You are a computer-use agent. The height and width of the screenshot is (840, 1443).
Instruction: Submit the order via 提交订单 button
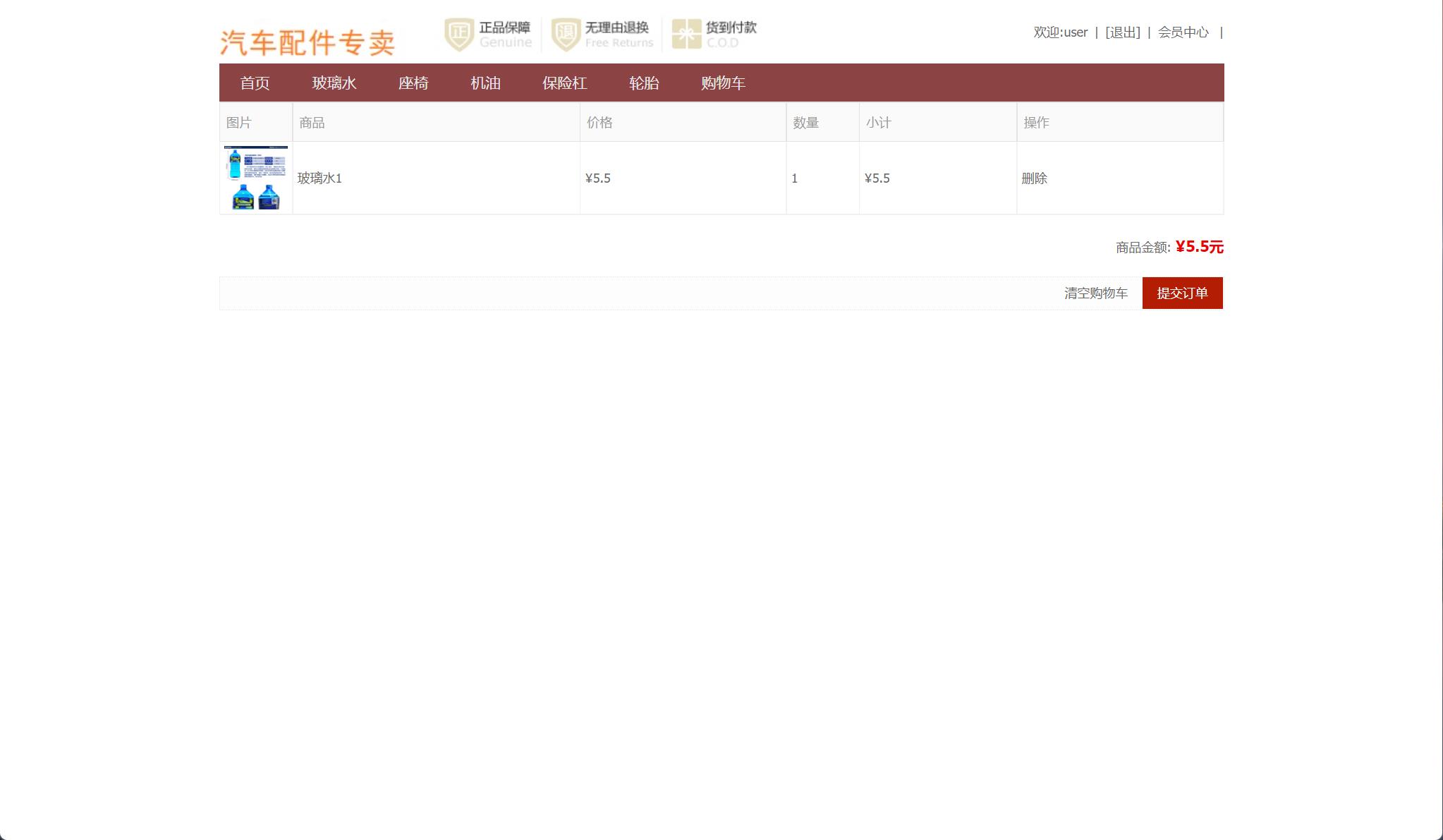pos(1183,293)
